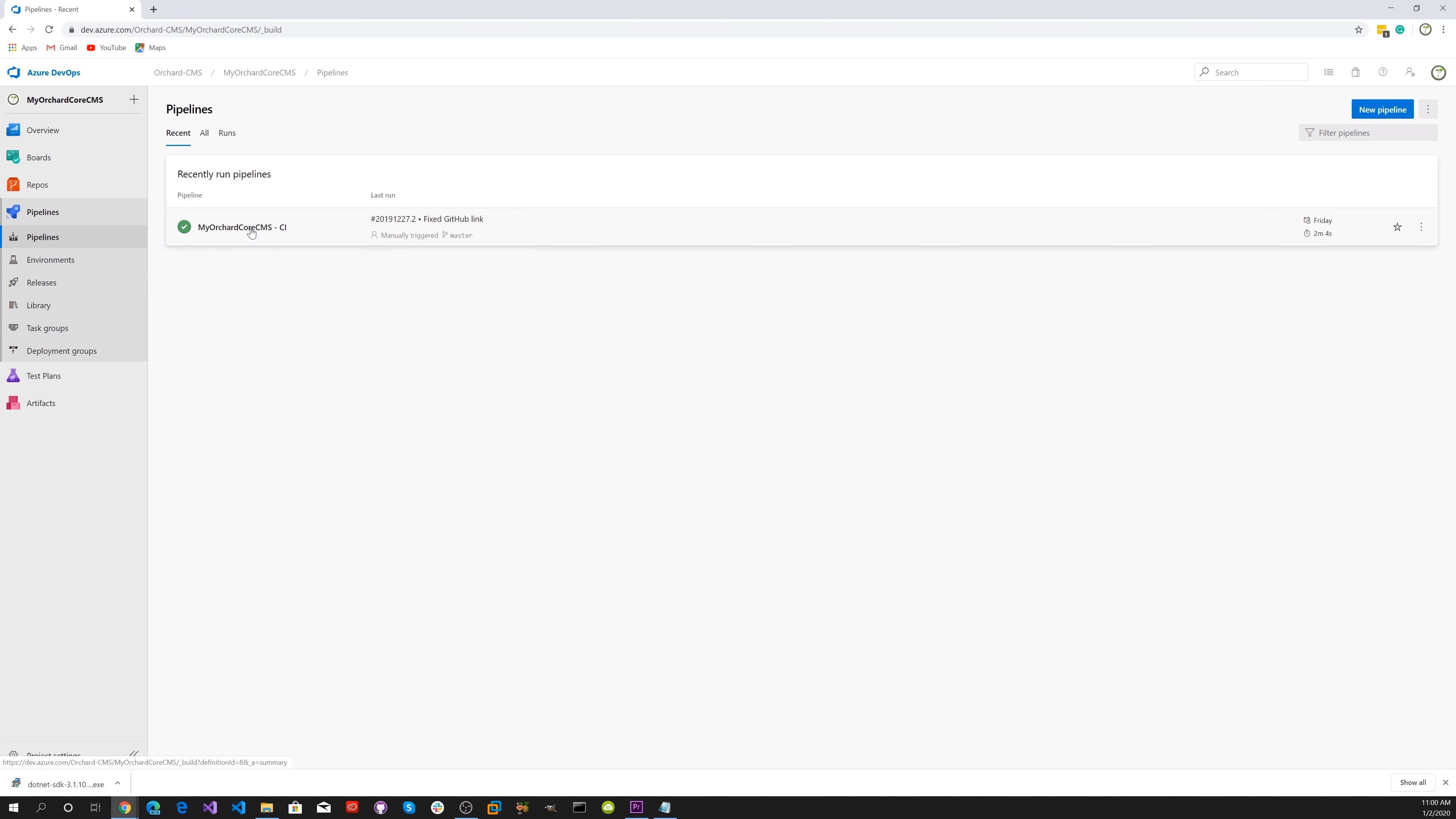Click the green success status icon
Screen dimensions: 1456x819
point(184,227)
